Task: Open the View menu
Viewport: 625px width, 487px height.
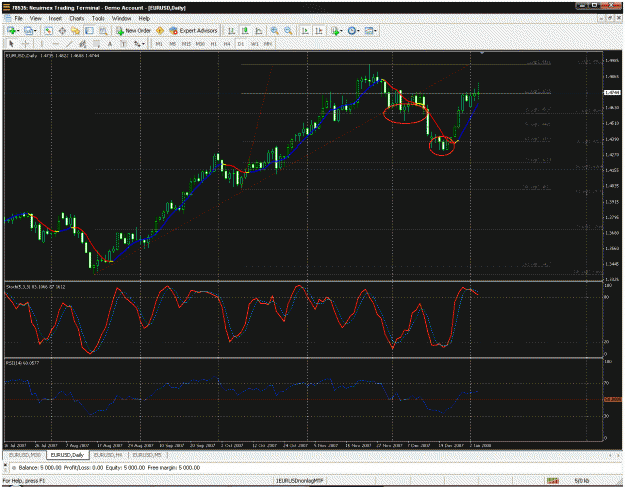Action: pos(35,18)
